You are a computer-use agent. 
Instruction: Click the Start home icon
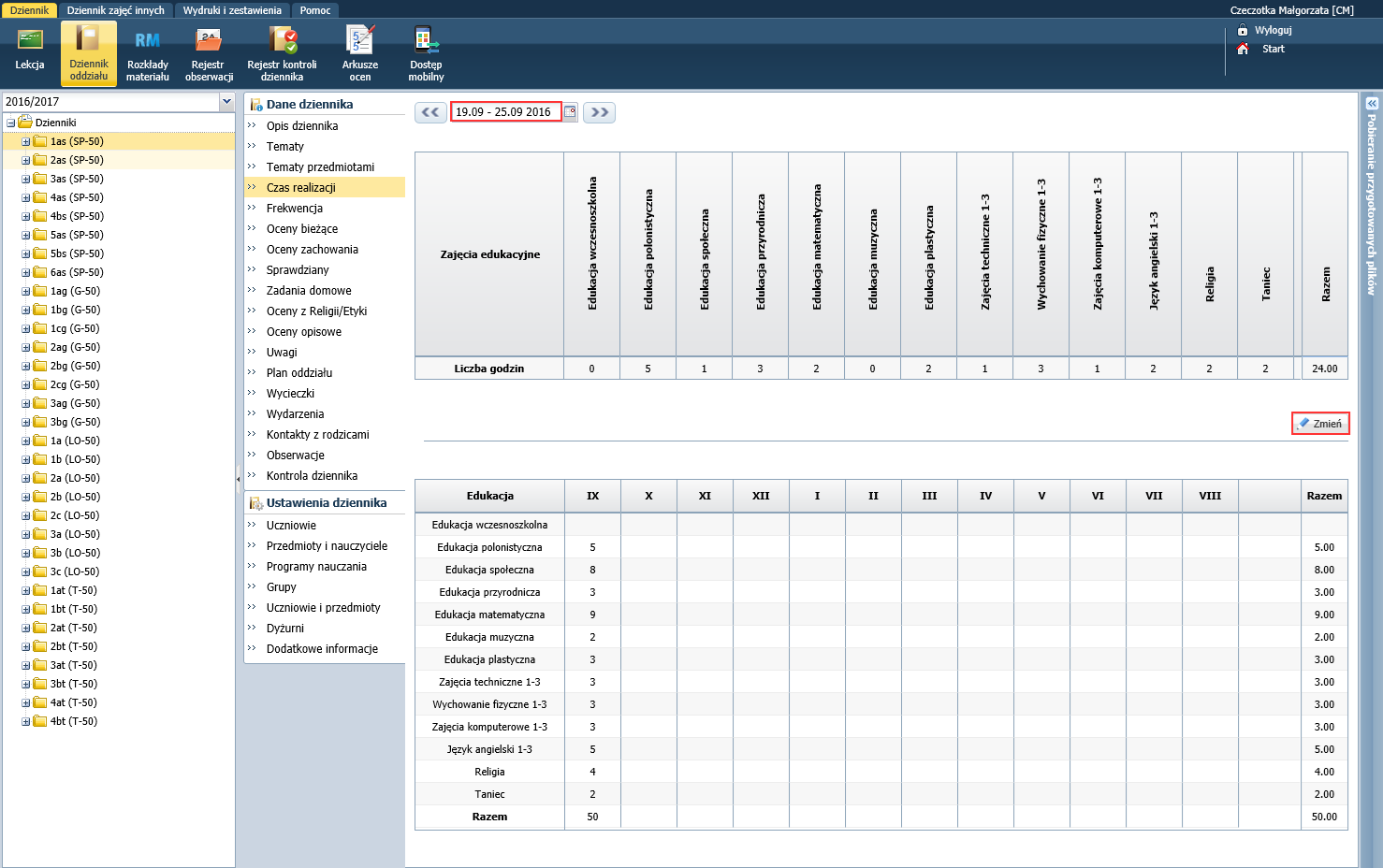point(1243,49)
